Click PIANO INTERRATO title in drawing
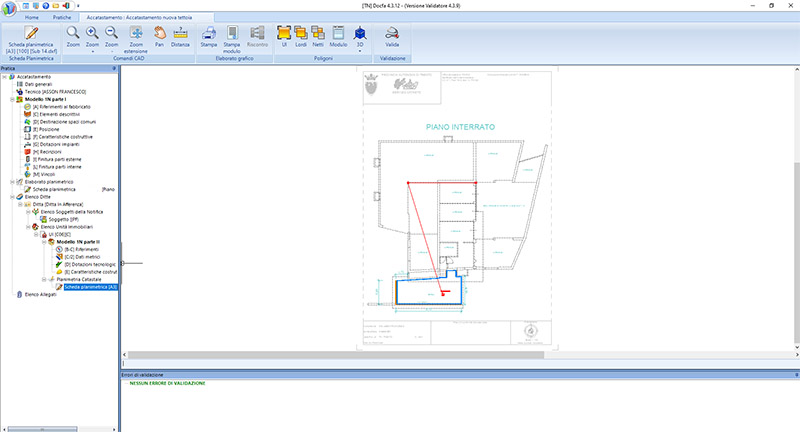 (x=460, y=127)
